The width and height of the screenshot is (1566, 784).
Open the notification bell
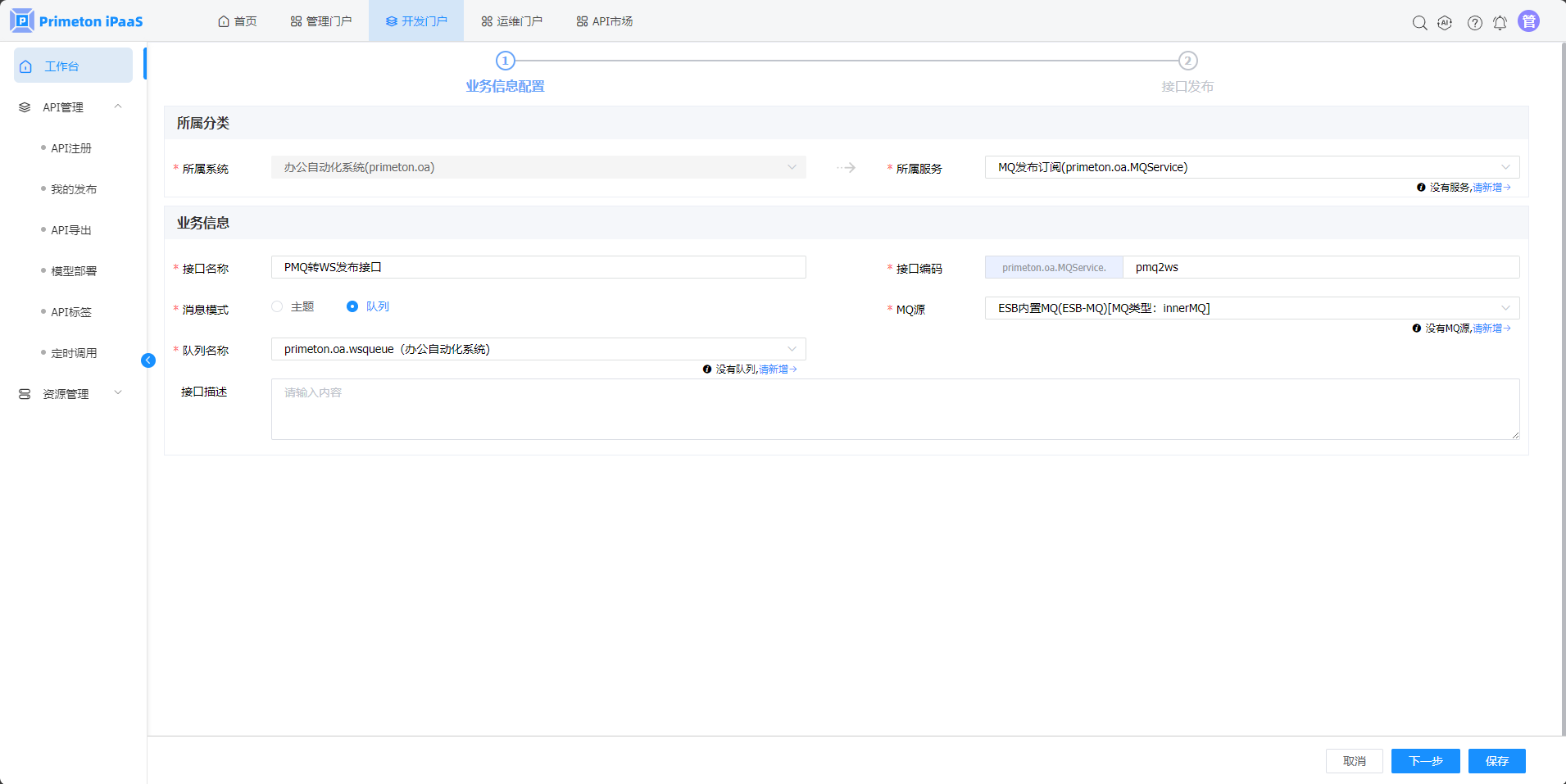[x=1500, y=23]
